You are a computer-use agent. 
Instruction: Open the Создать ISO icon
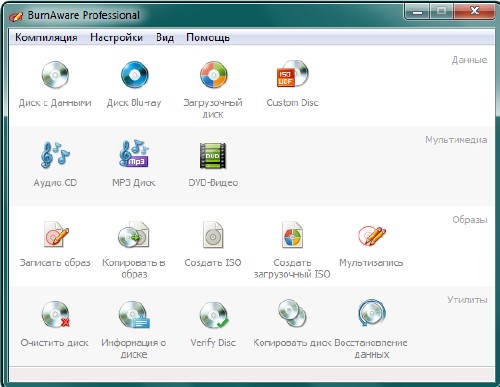tap(213, 235)
